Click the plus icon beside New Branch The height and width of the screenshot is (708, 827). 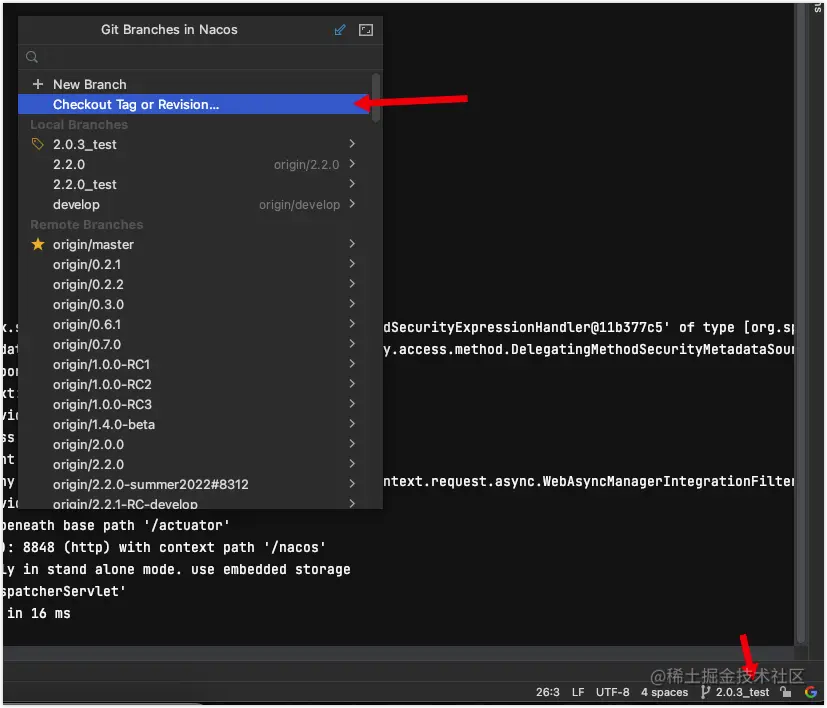pyautogui.click(x=37, y=84)
